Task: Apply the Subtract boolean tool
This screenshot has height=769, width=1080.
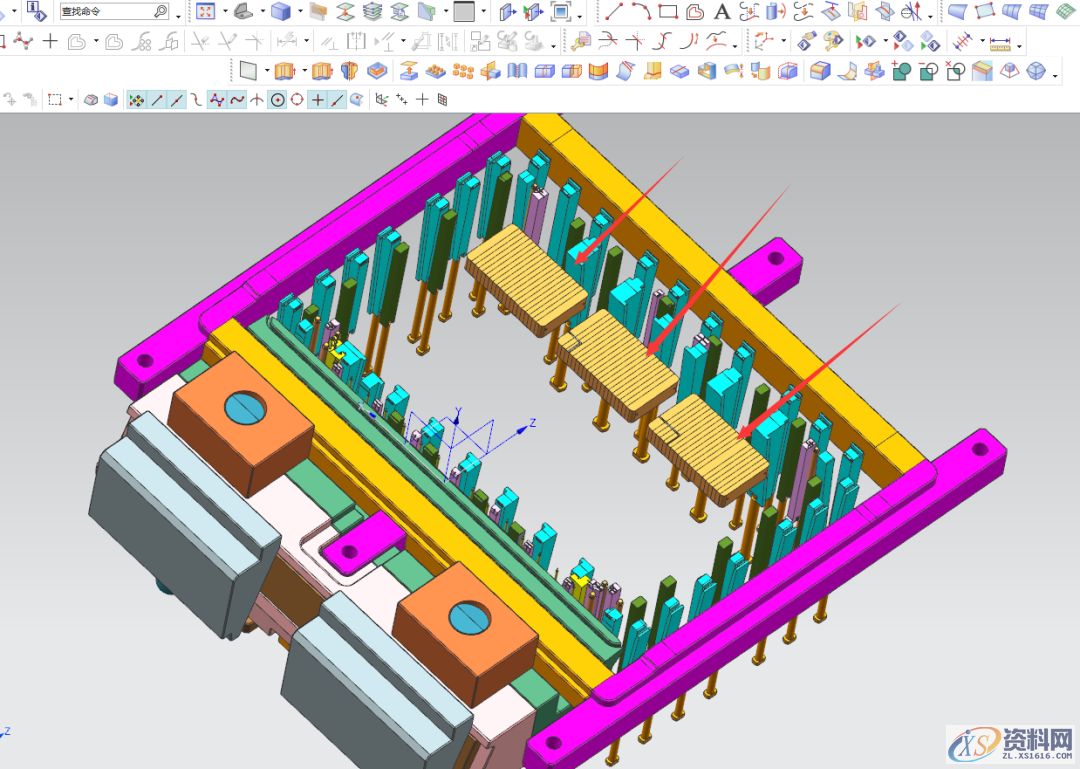Action: coord(929,71)
